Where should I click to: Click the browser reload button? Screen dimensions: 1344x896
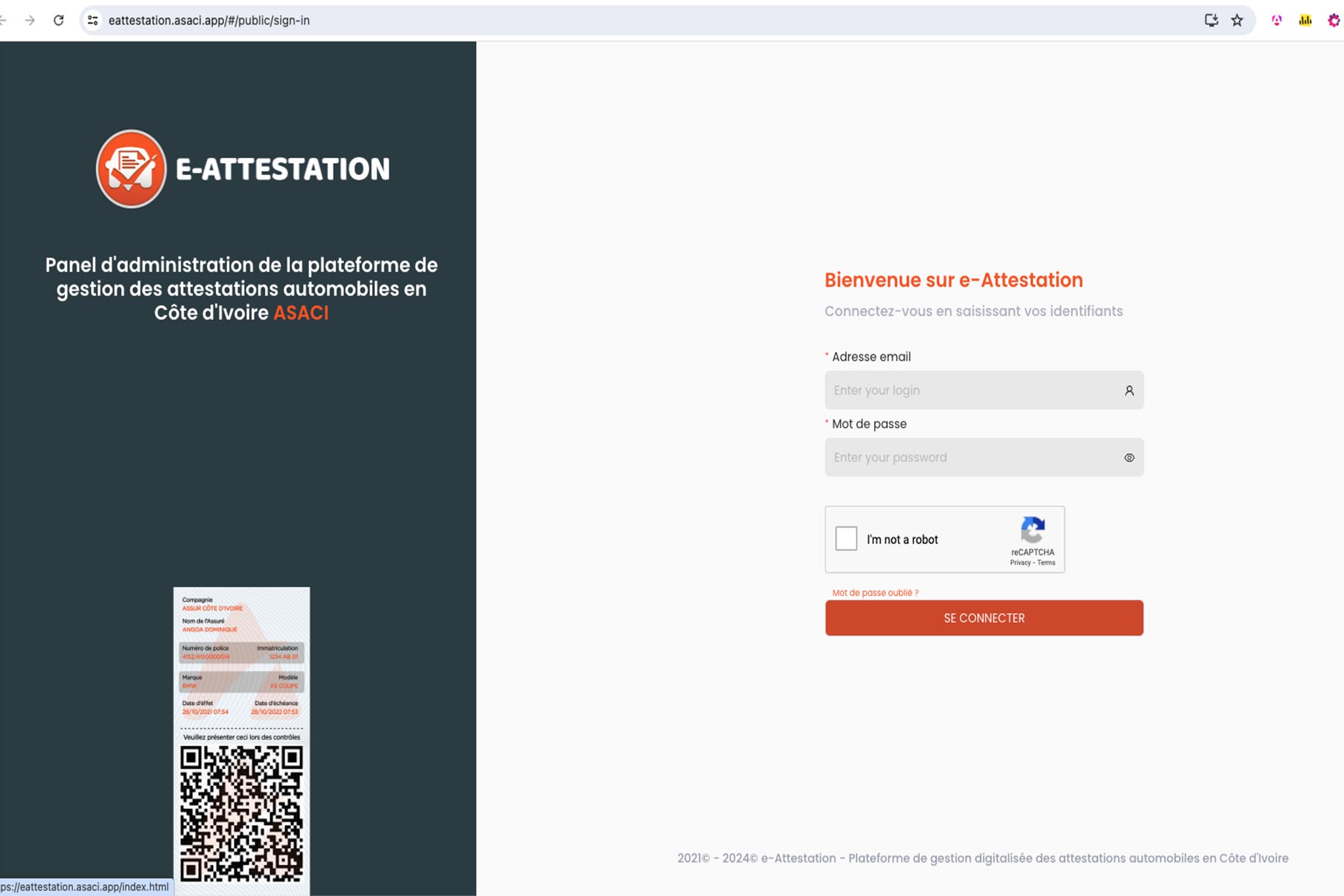click(x=58, y=20)
